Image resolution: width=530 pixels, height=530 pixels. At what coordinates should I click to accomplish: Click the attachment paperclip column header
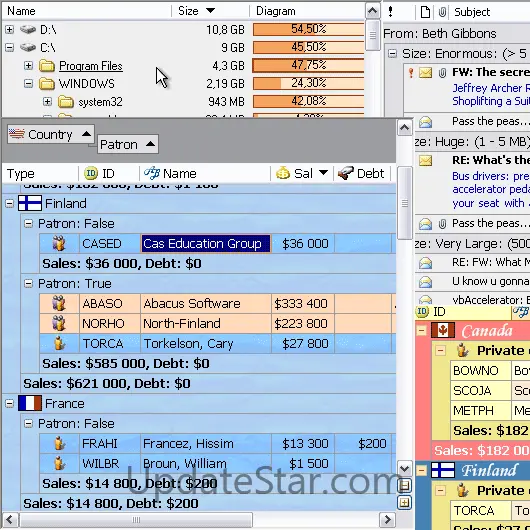coord(442,12)
